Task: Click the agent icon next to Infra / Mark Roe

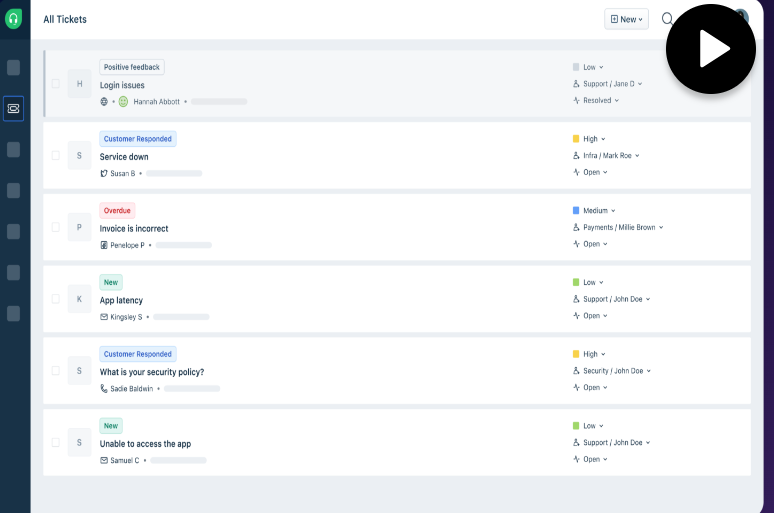Action: [x=576, y=156]
